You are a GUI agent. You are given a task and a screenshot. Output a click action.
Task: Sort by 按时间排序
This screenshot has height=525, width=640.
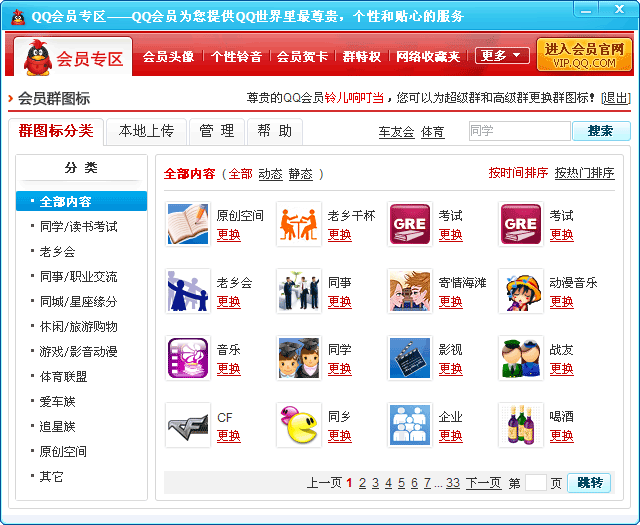click(x=518, y=173)
